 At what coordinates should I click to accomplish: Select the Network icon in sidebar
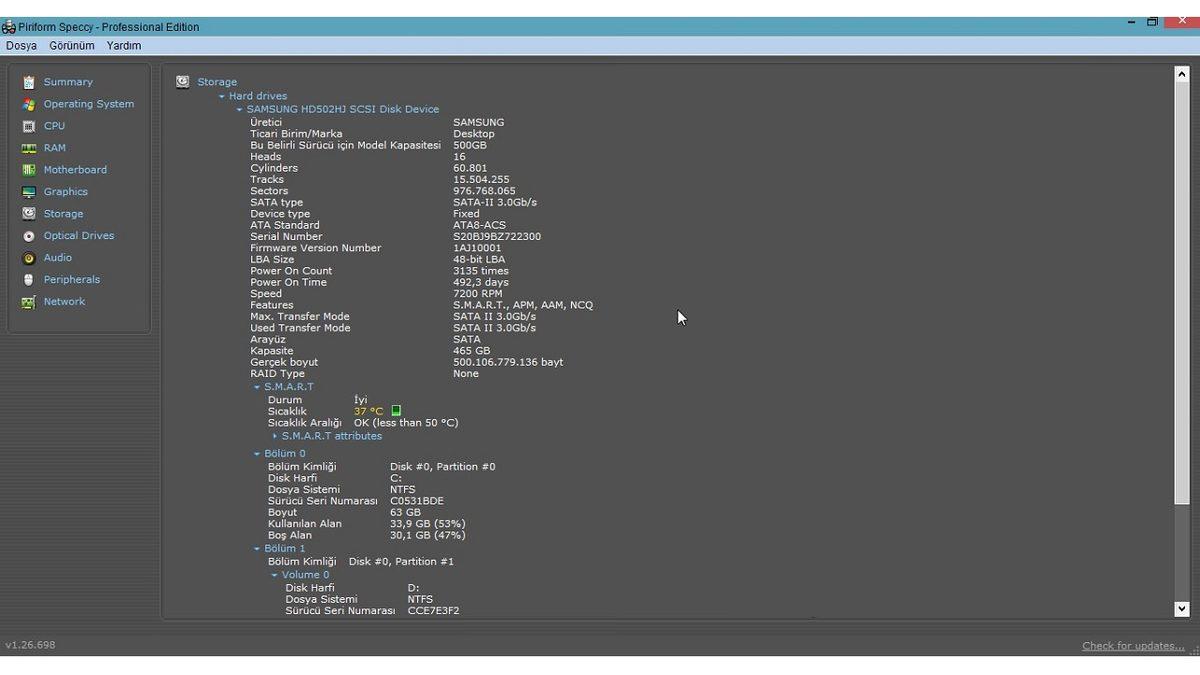click(29, 302)
